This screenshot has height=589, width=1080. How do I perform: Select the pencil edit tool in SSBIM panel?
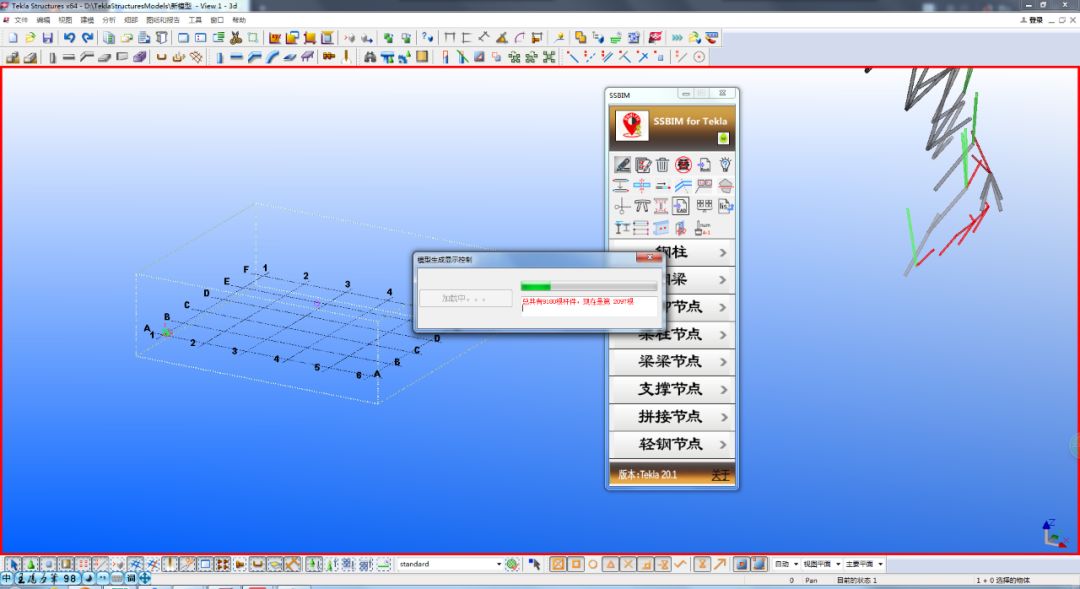[x=622, y=164]
